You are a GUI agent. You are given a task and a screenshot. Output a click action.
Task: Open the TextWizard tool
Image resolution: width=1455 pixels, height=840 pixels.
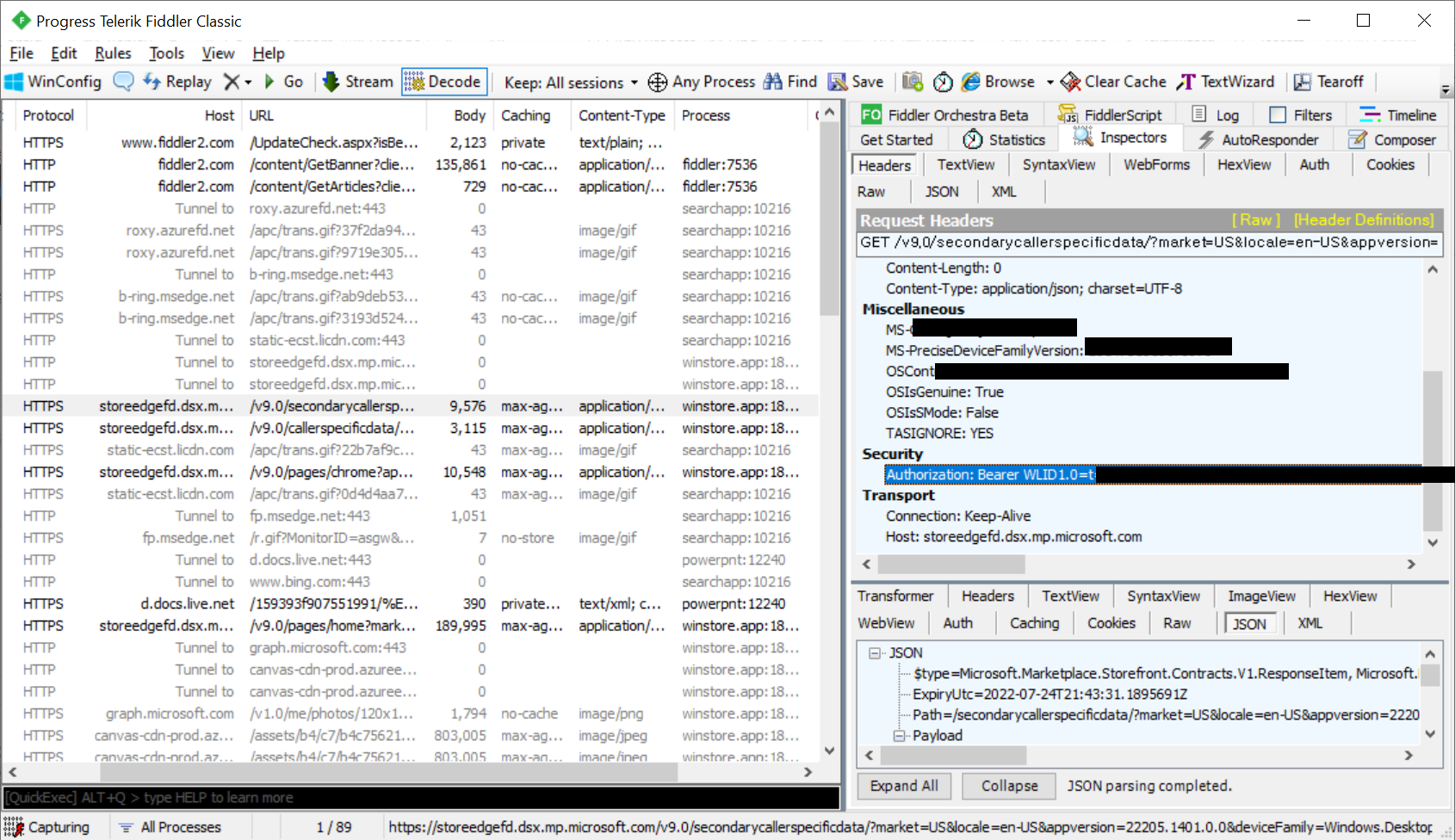coord(1225,82)
